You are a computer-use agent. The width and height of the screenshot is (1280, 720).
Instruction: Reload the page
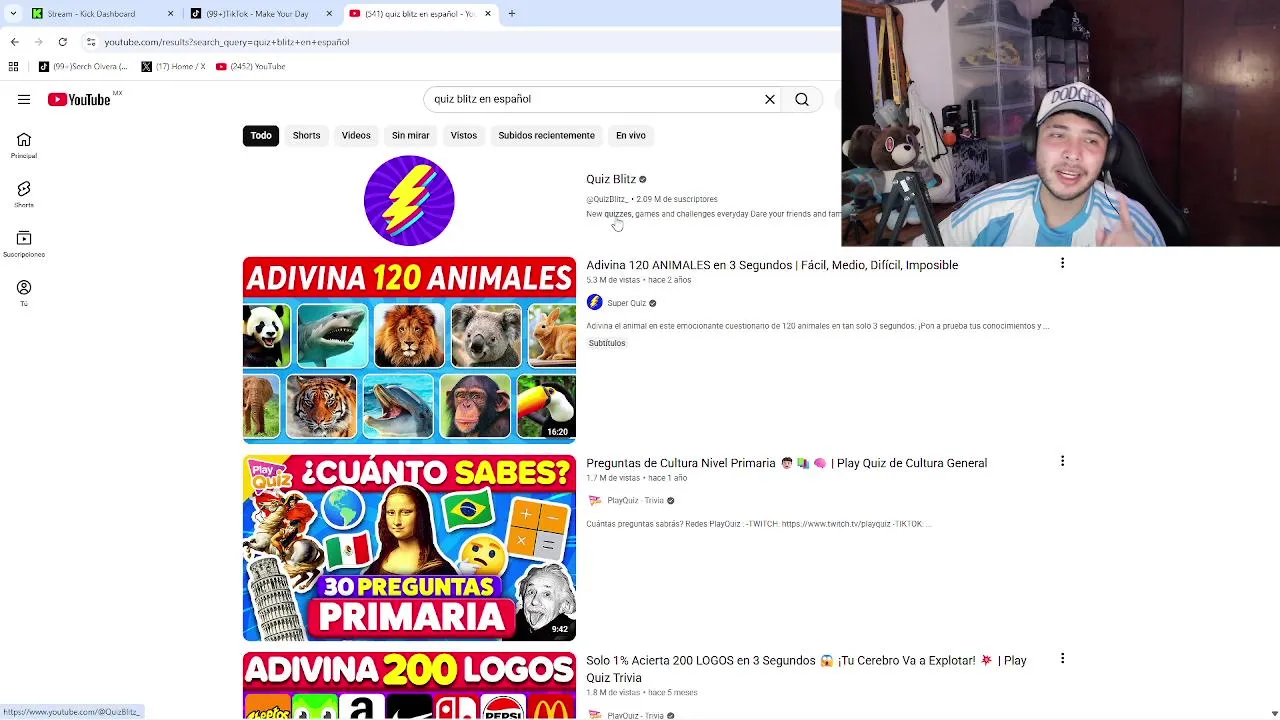coord(62,42)
